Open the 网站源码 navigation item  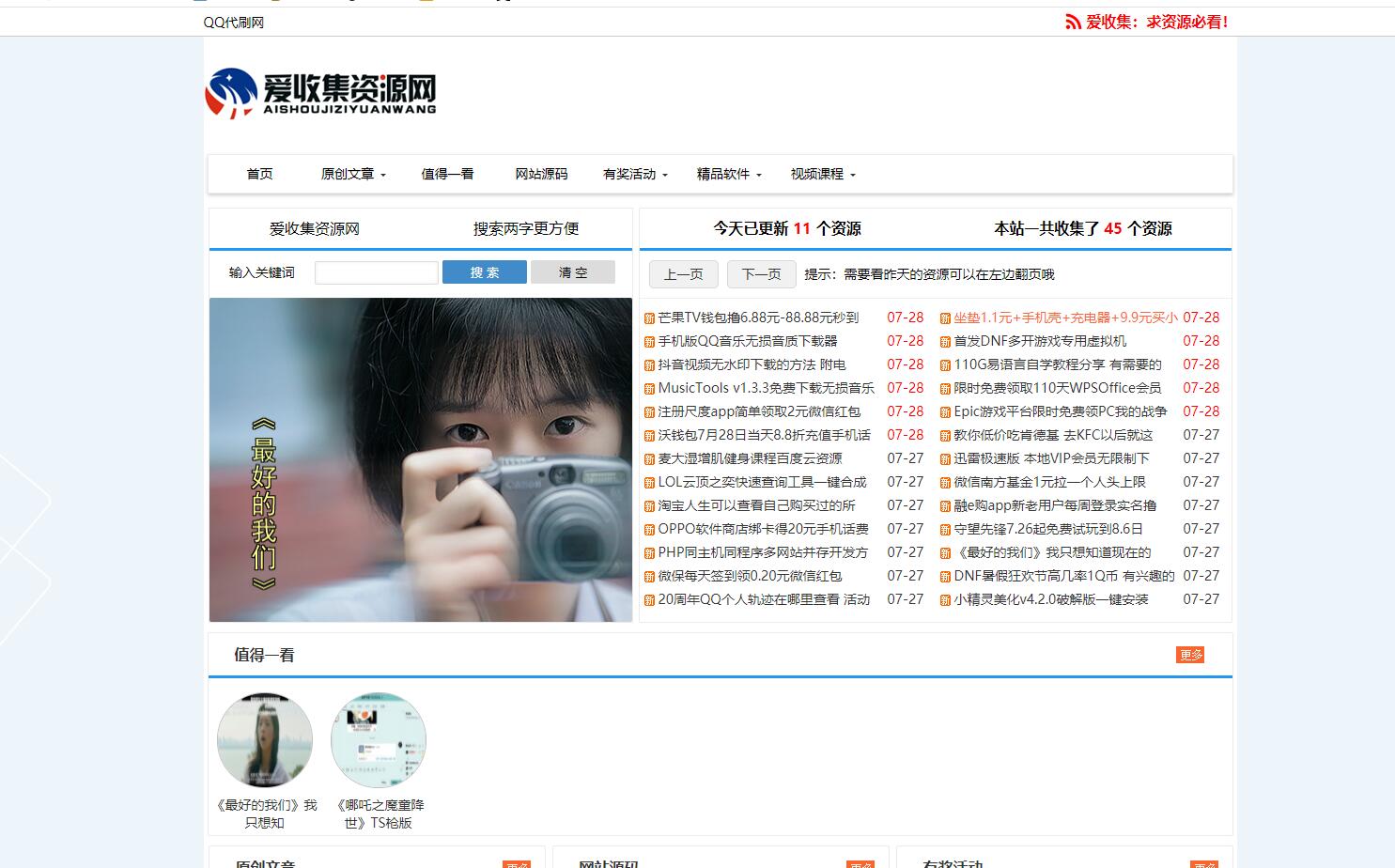click(541, 174)
